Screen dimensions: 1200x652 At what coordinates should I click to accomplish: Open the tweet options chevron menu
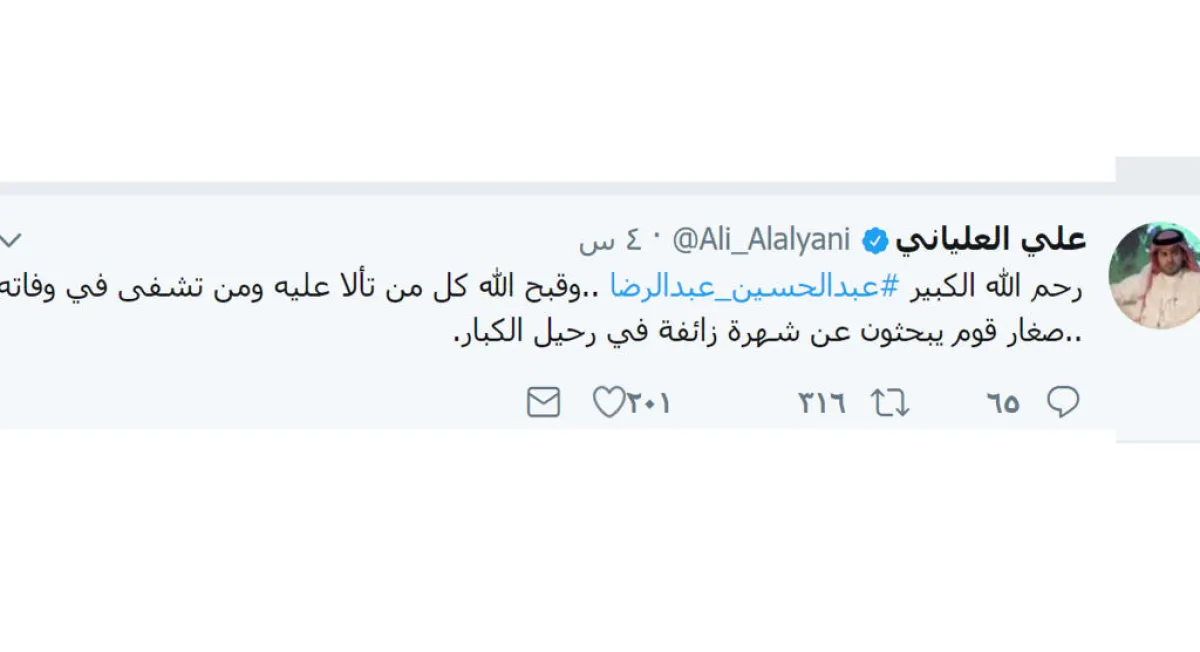click(11, 240)
